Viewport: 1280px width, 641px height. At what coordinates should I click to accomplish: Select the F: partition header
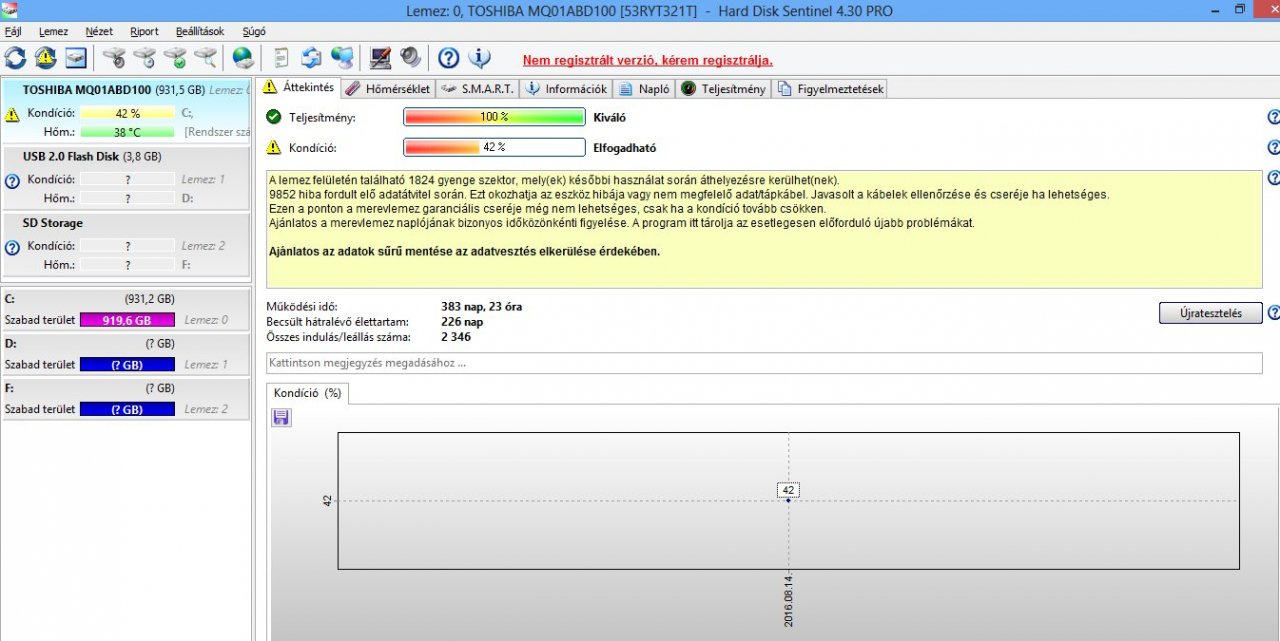[126, 388]
